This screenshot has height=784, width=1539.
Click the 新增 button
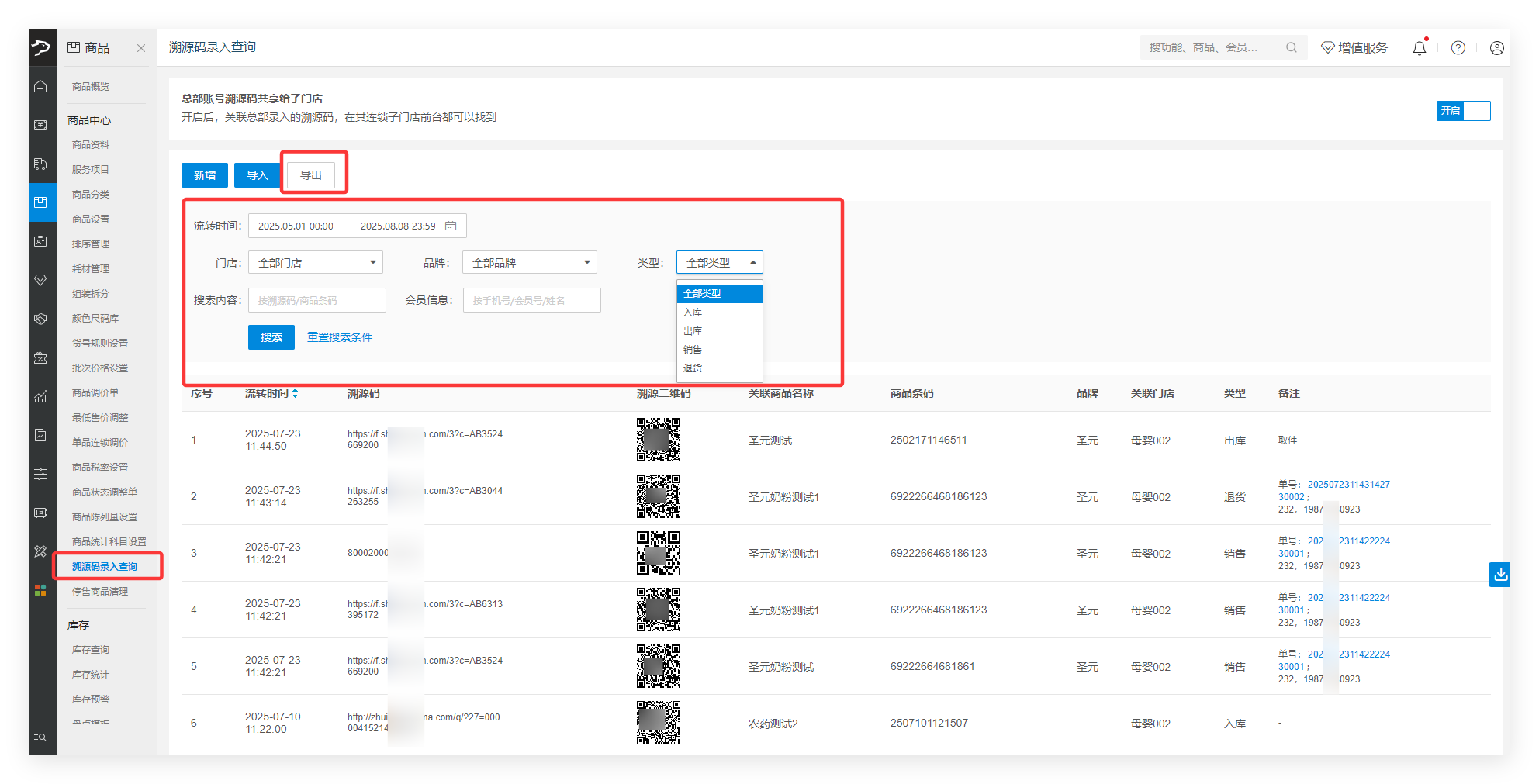205,175
